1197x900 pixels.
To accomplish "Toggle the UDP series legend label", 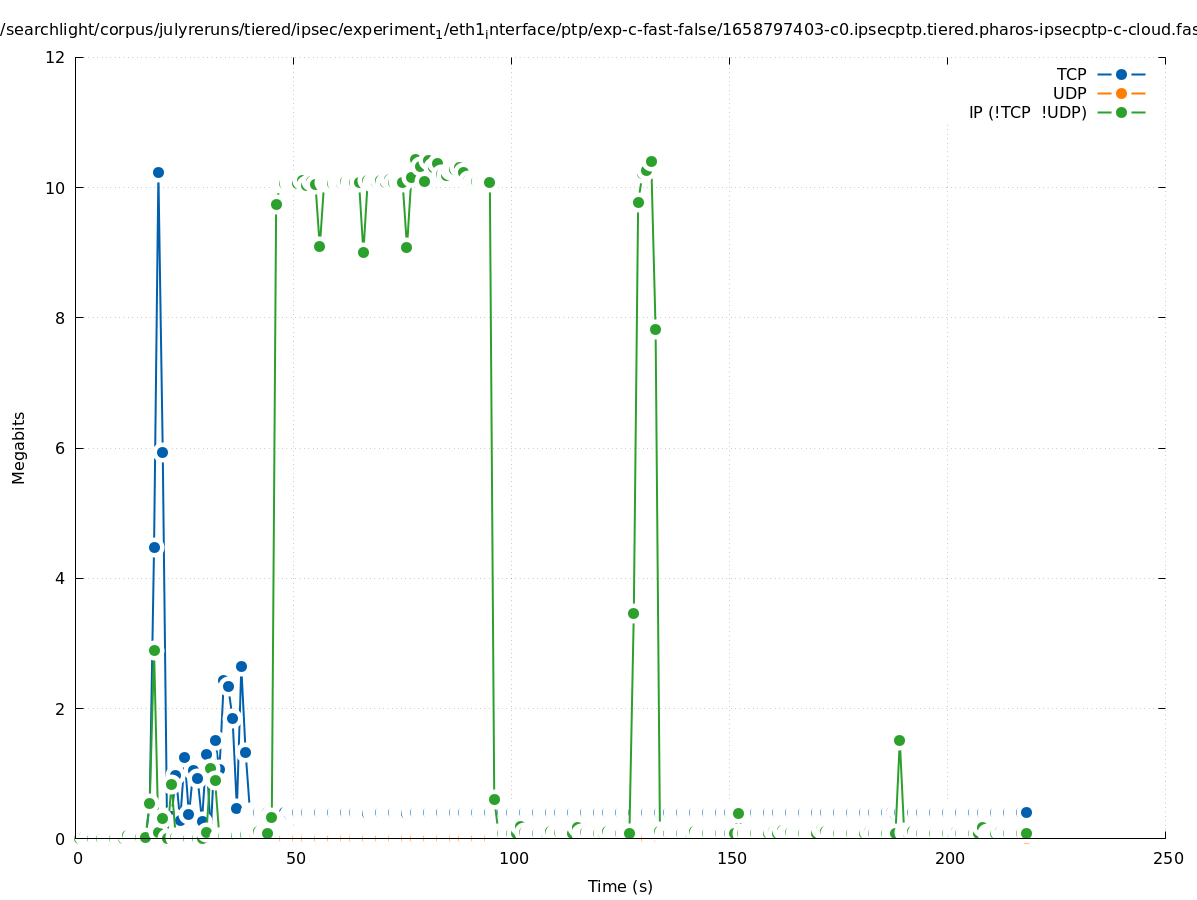I will point(1069,94).
